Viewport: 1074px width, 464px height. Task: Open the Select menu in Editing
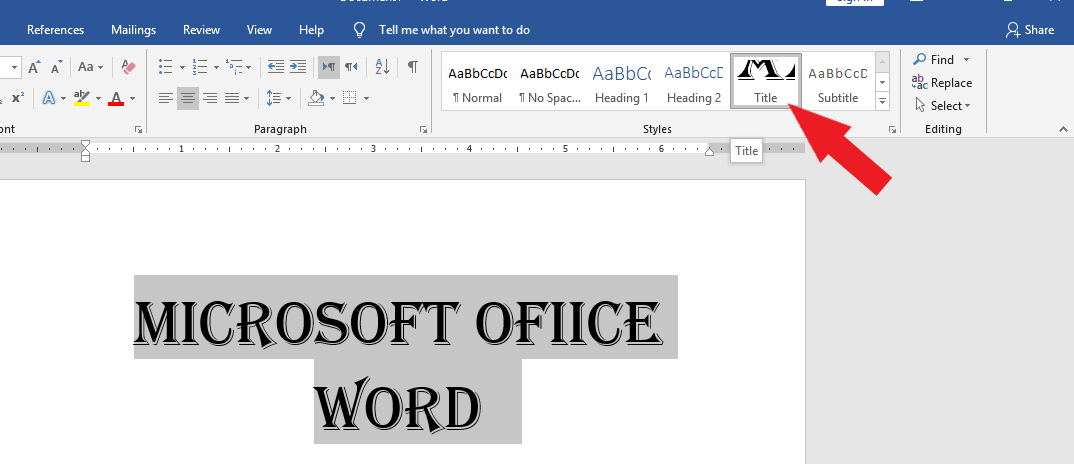coord(944,106)
